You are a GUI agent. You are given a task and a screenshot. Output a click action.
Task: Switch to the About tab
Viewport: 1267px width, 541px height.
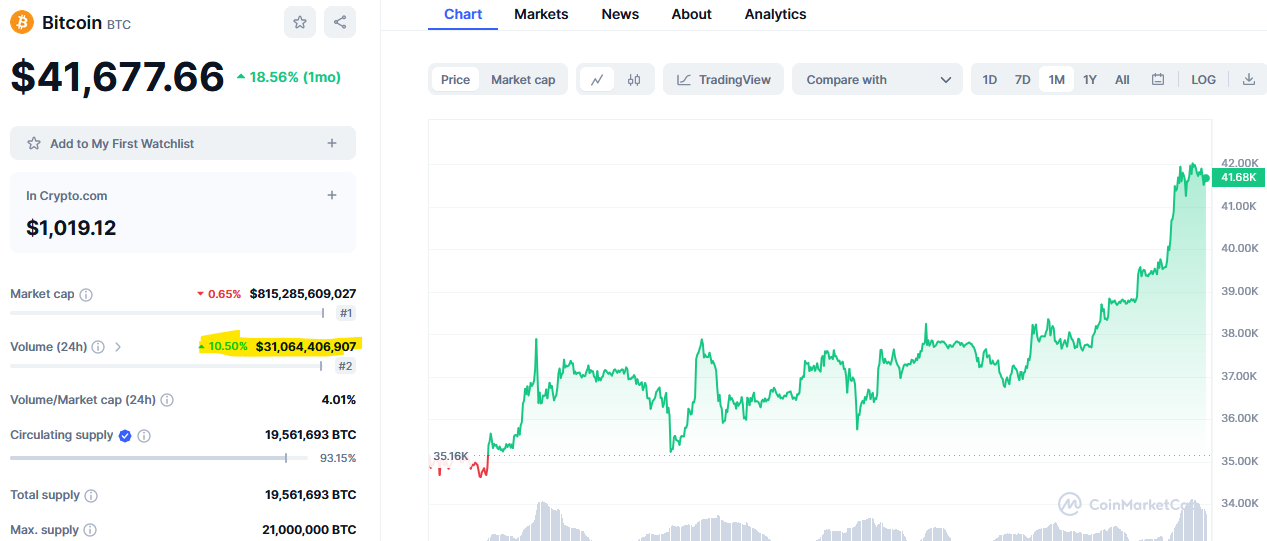tap(691, 14)
